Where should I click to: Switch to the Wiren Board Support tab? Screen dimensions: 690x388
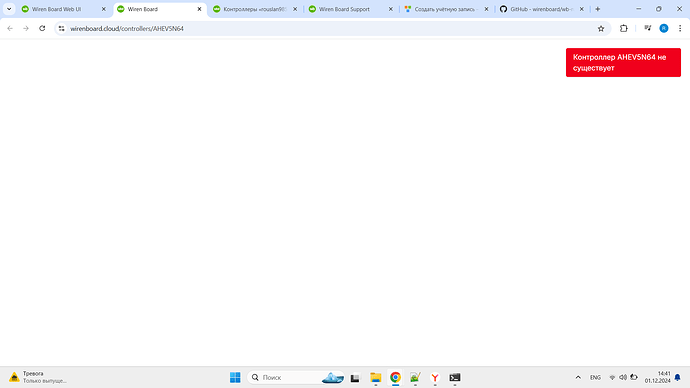[x=351, y=9]
